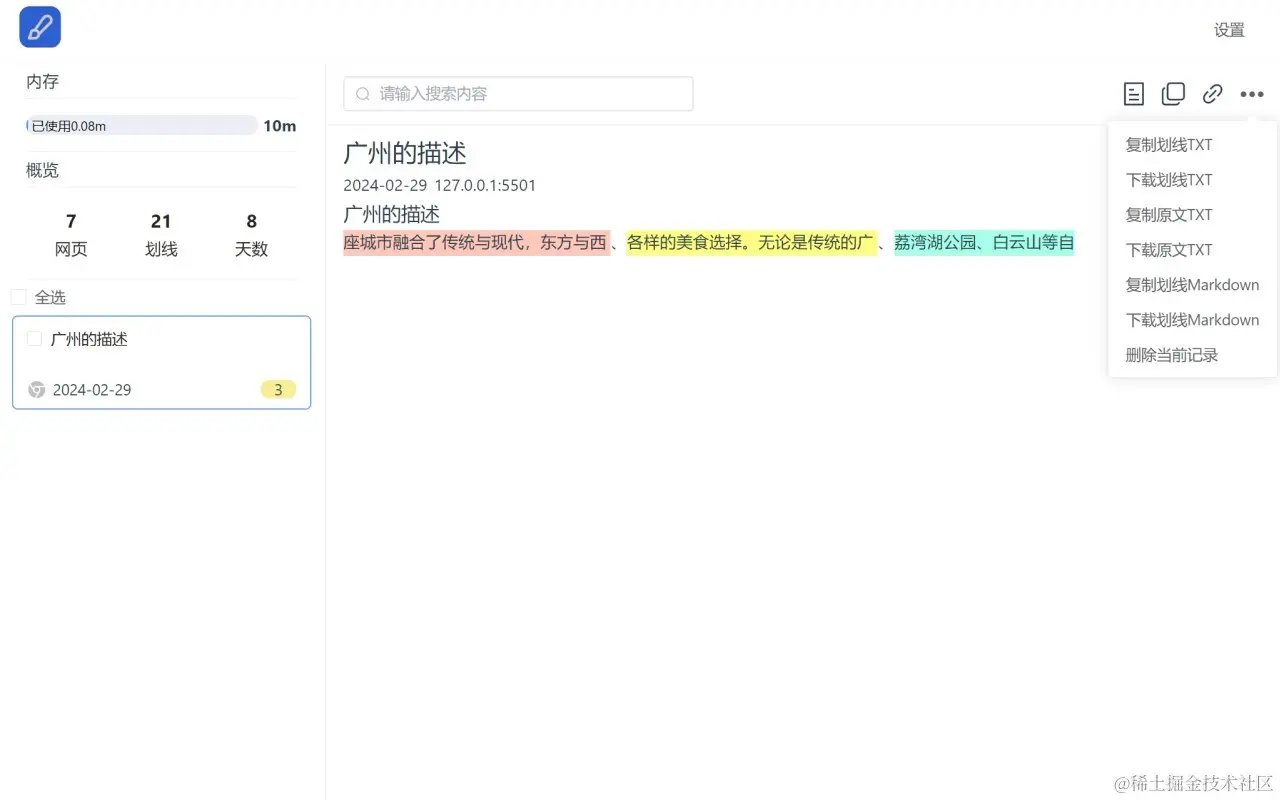1280x800 pixels.
Task: Select 删除当前记录 to delete the record
Action: pos(1169,354)
